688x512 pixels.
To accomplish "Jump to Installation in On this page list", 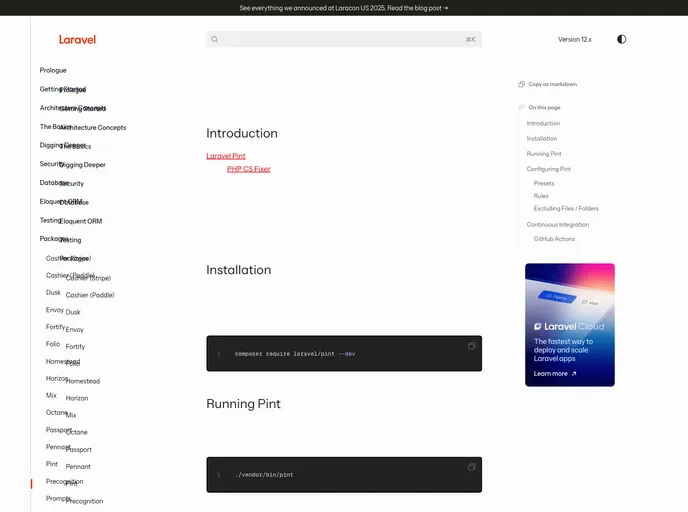I will click(x=541, y=139).
